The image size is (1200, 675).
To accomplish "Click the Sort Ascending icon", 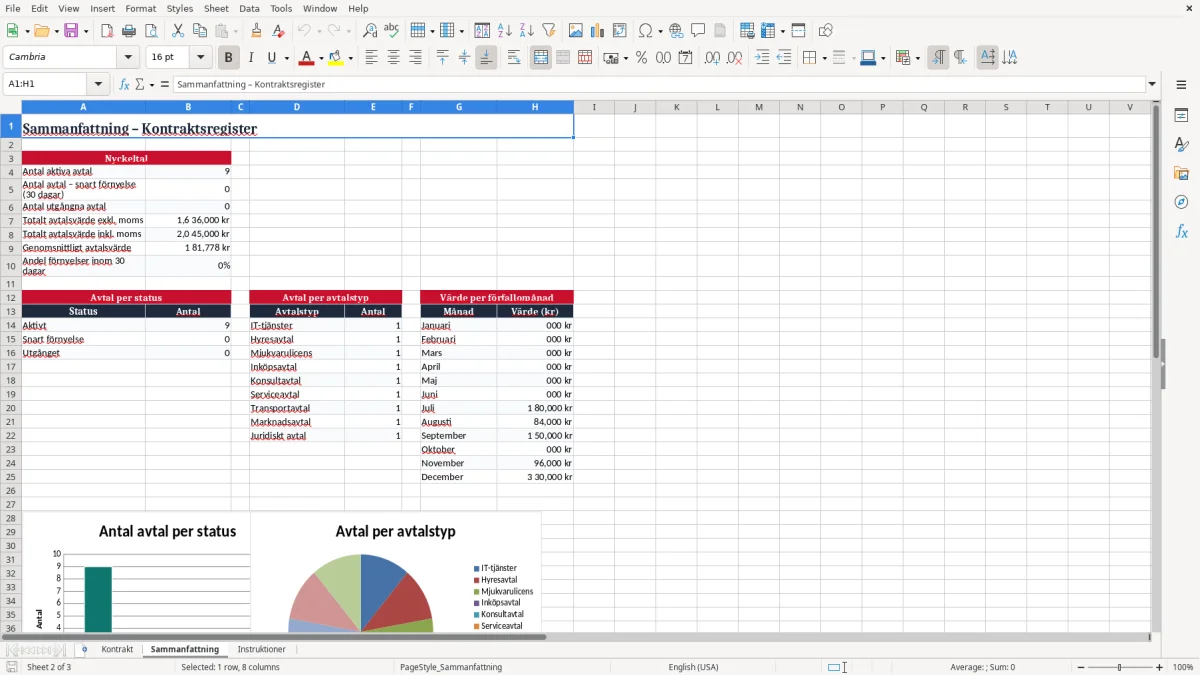I will pos(505,31).
